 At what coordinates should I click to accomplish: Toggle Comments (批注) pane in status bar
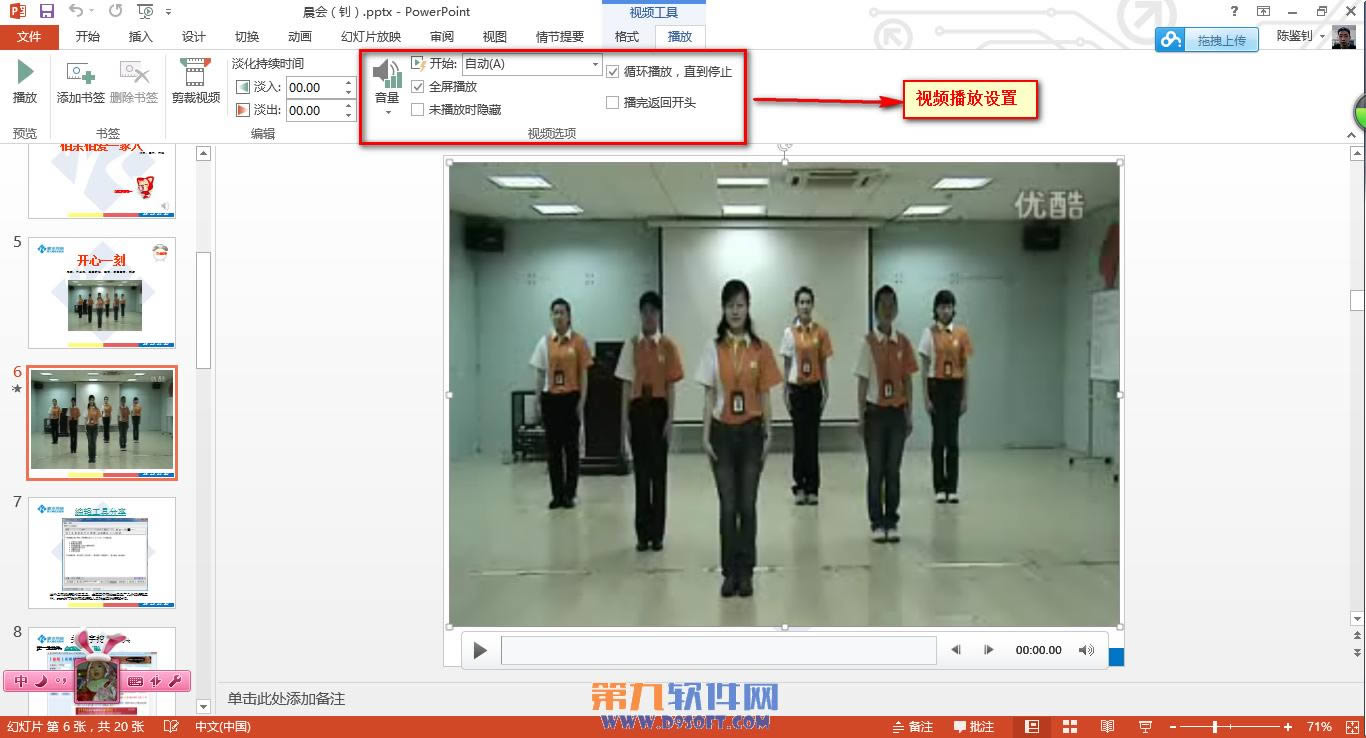974,727
